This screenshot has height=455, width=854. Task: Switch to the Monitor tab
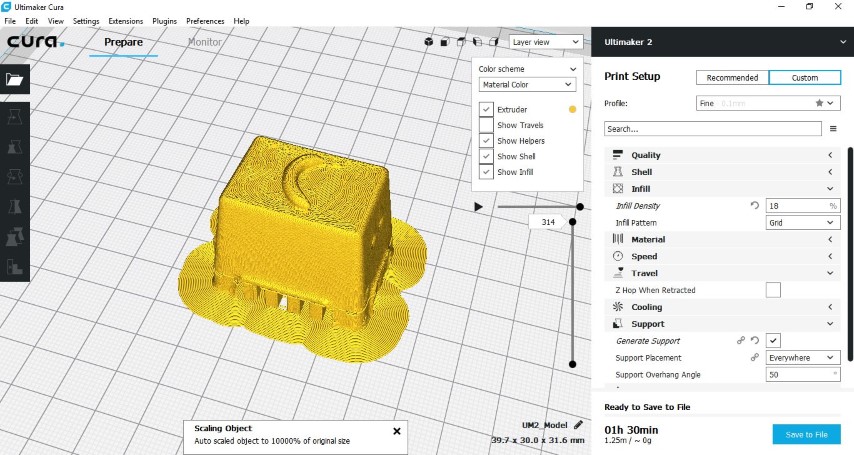204,42
